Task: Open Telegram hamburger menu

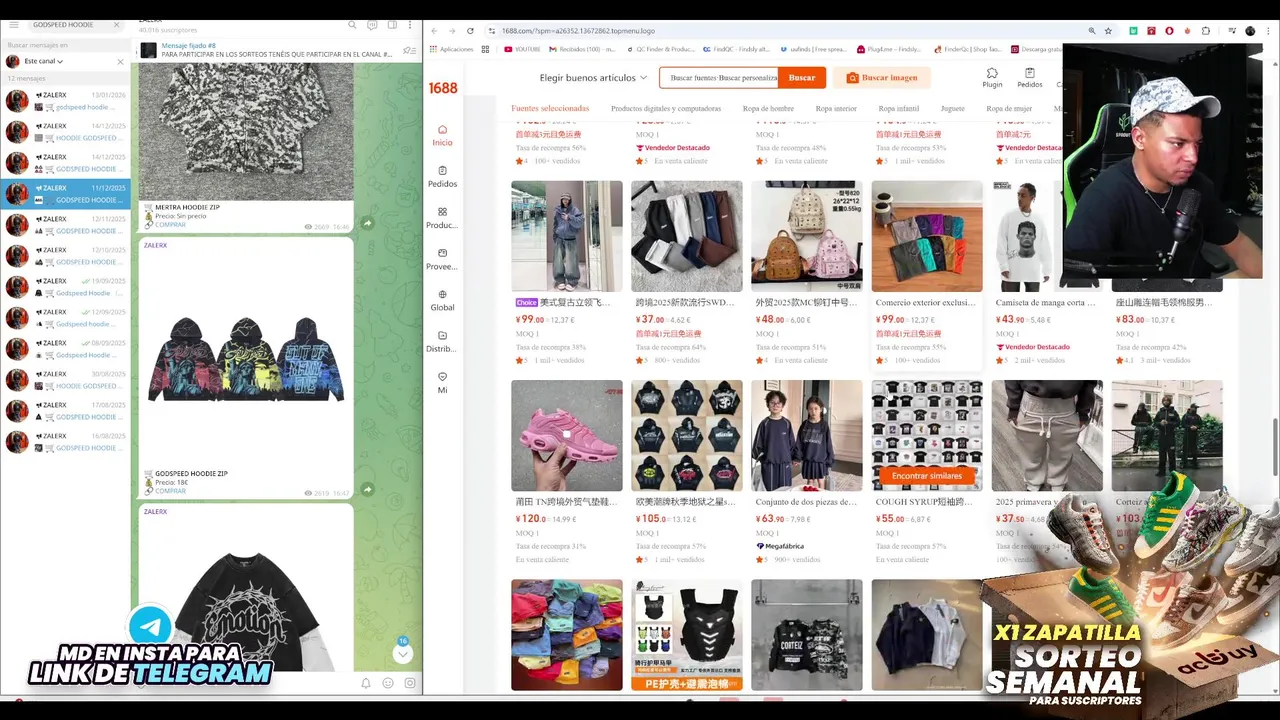Action: tap(14, 24)
